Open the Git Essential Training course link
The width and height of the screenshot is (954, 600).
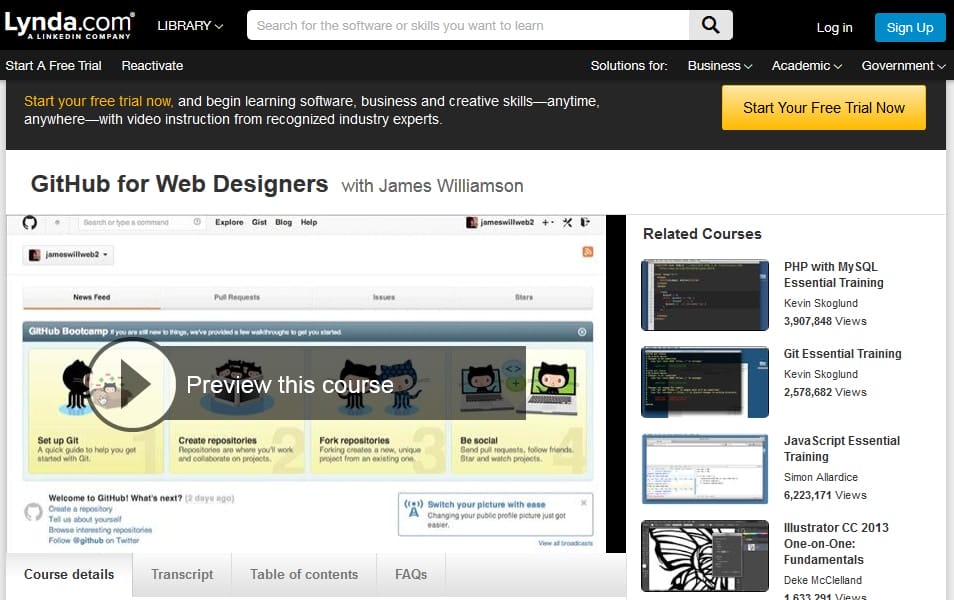(x=841, y=354)
